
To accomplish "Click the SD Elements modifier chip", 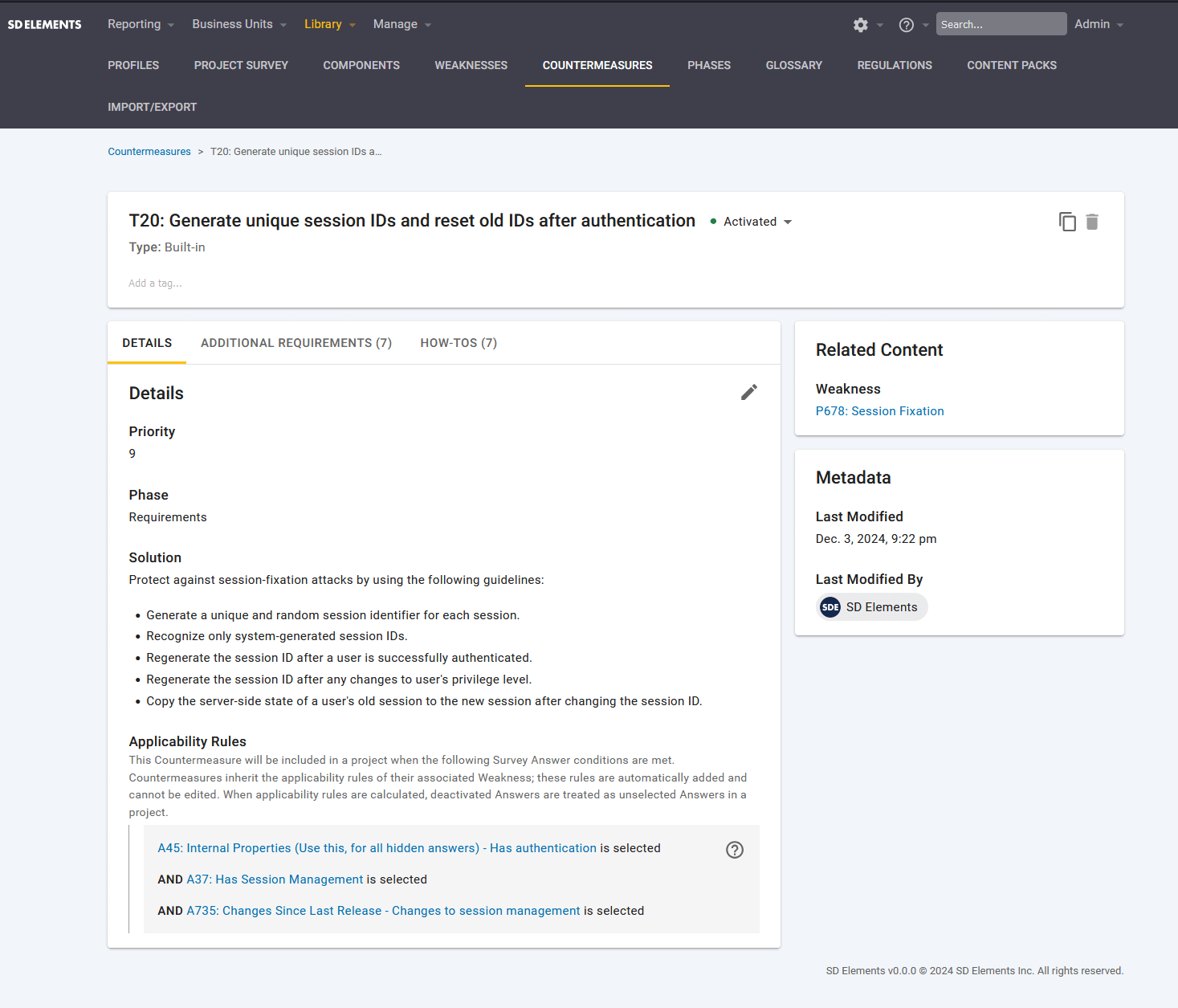I will 872,607.
